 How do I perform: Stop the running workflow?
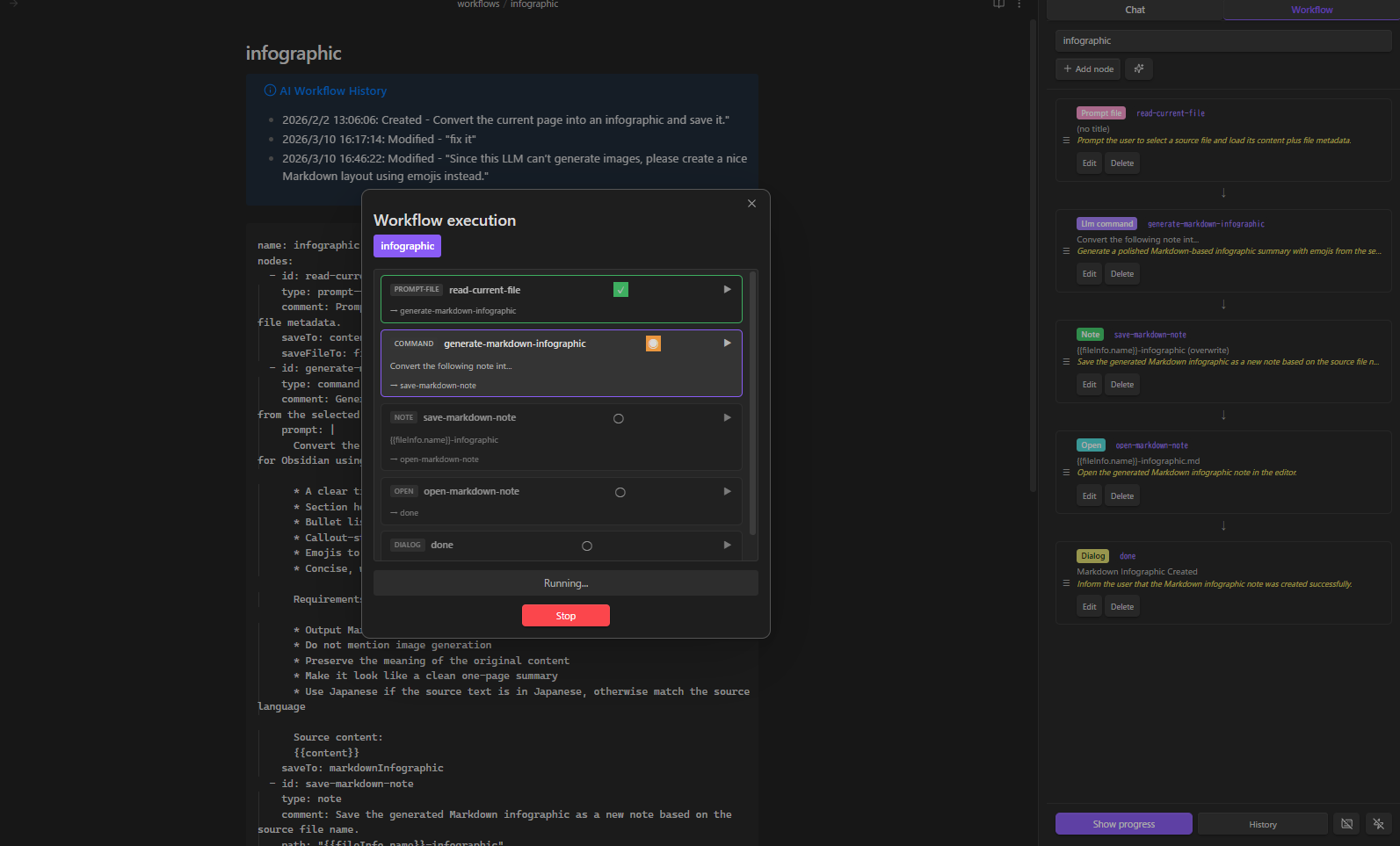[x=566, y=616]
